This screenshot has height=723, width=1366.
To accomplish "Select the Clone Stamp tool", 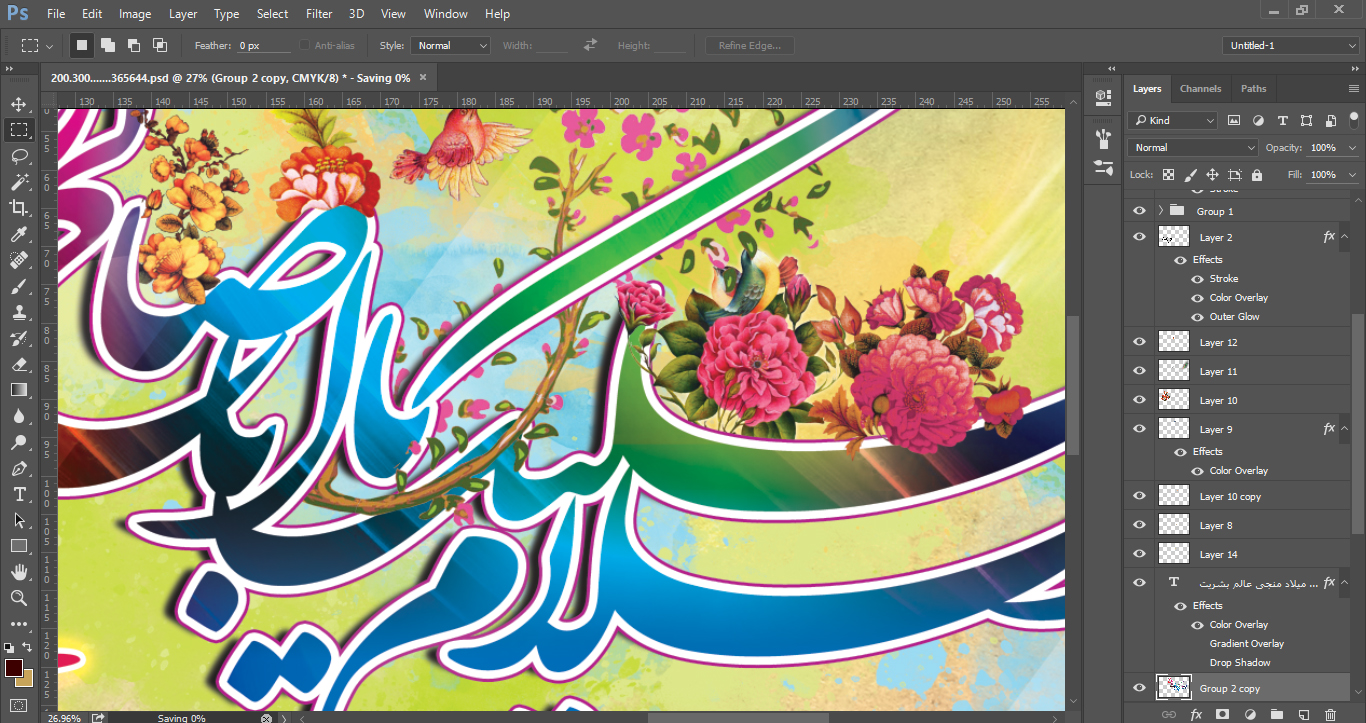I will pos(19,312).
